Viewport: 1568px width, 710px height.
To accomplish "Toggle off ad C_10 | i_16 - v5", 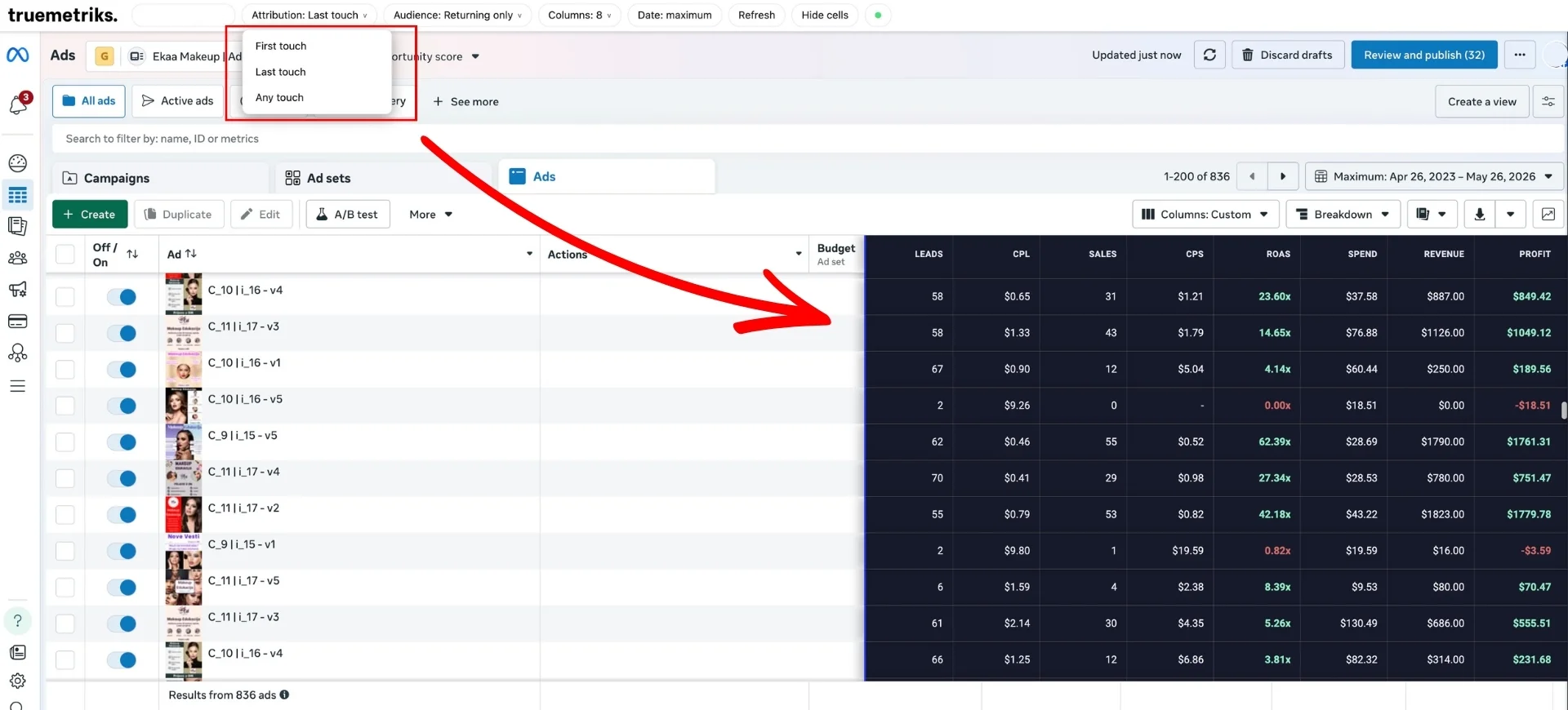I will (122, 406).
